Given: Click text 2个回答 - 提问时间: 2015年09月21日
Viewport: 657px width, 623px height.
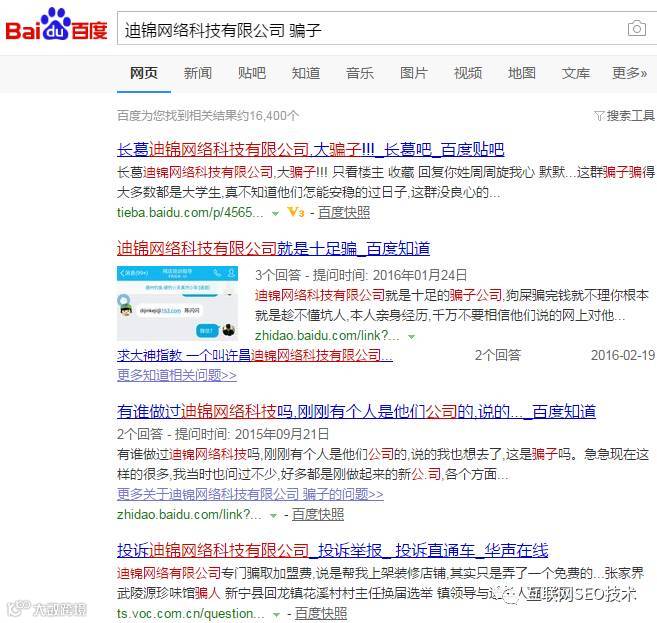Looking at the screenshot, I should 223,434.
